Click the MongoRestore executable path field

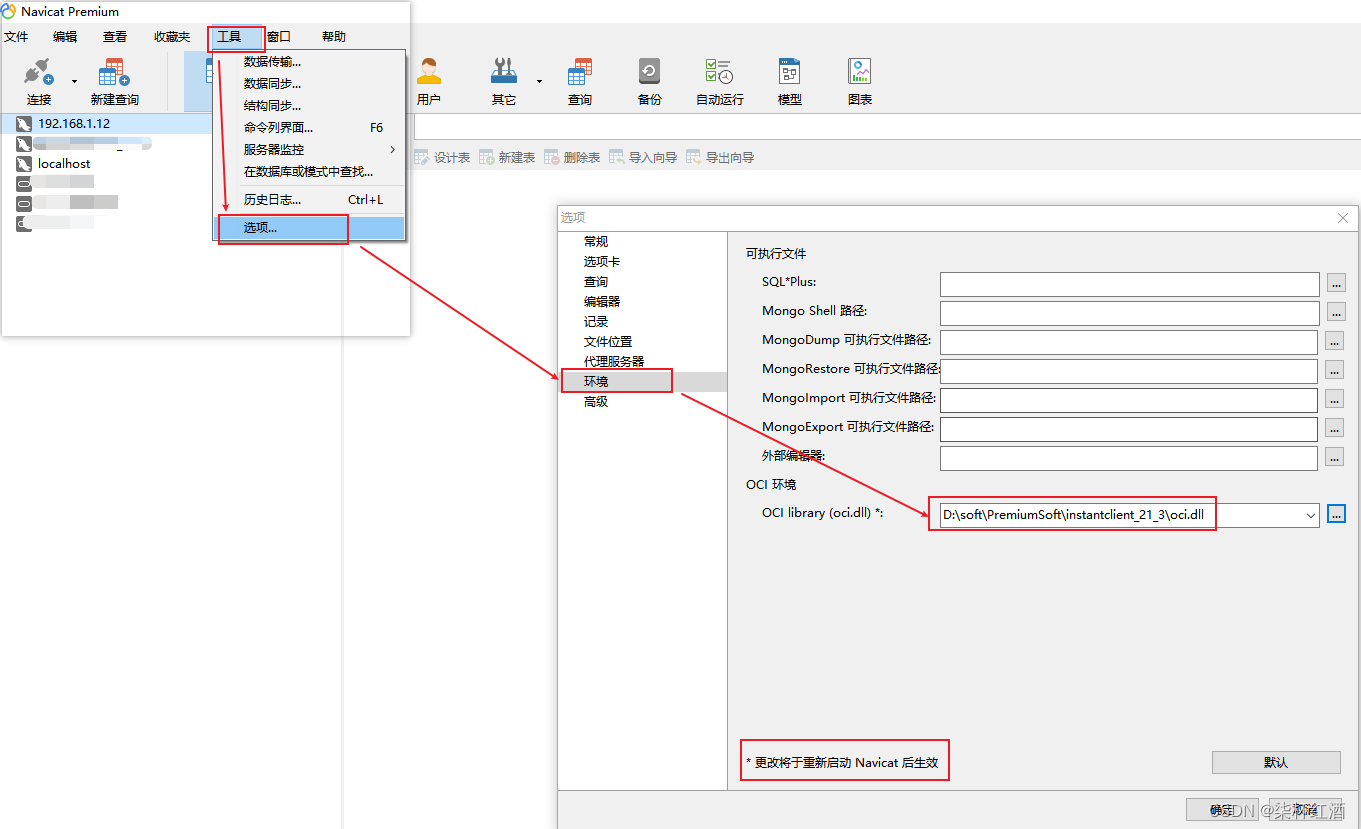click(1129, 371)
